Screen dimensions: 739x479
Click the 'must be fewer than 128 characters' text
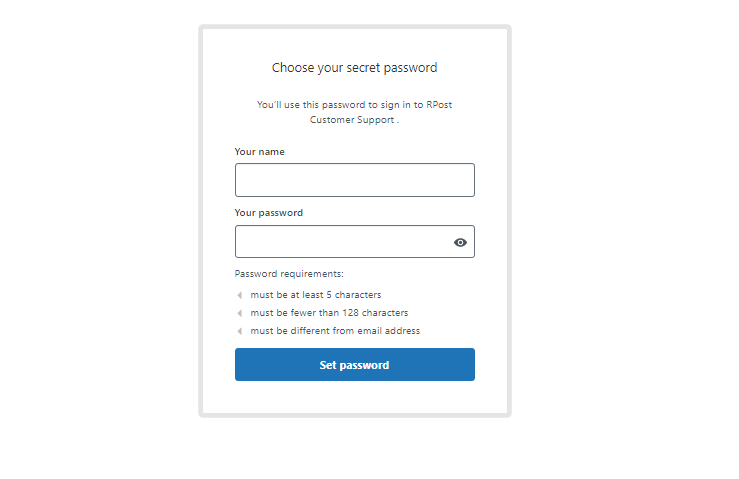[329, 313]
